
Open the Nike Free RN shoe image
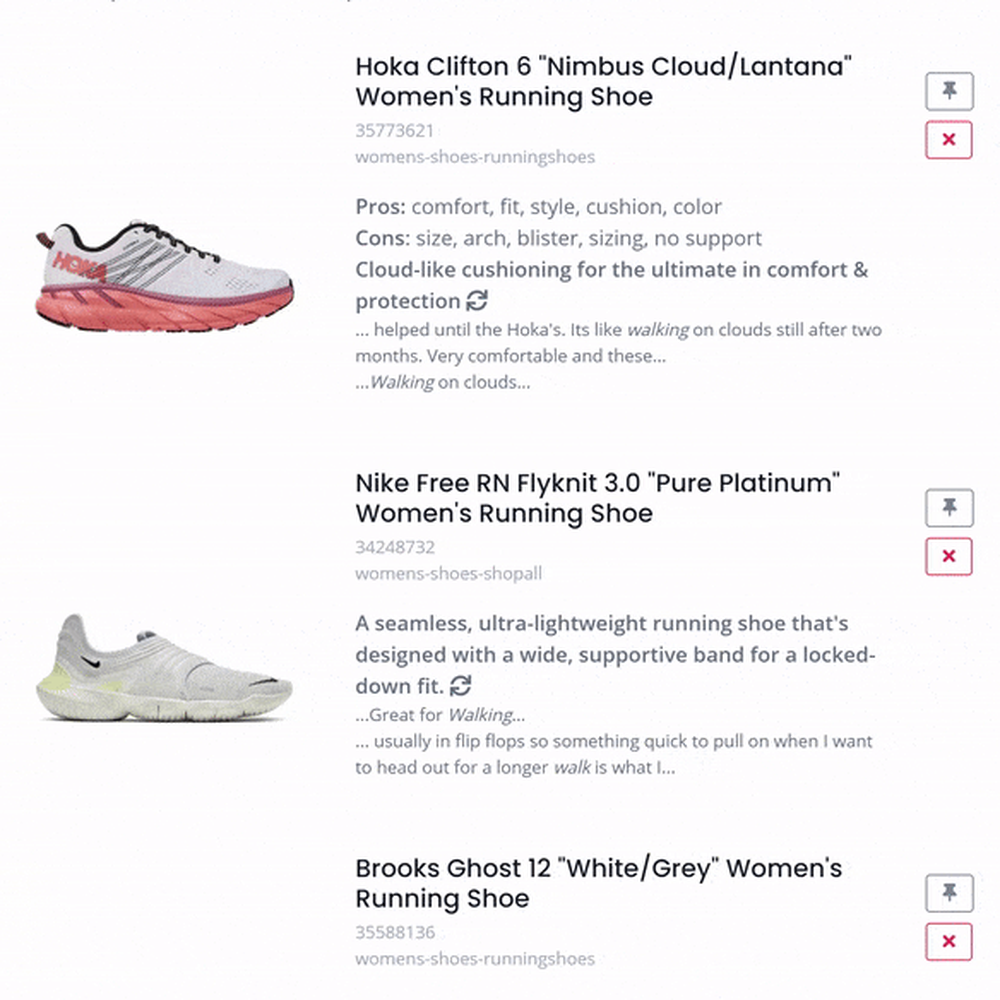(x=165, y=667)
